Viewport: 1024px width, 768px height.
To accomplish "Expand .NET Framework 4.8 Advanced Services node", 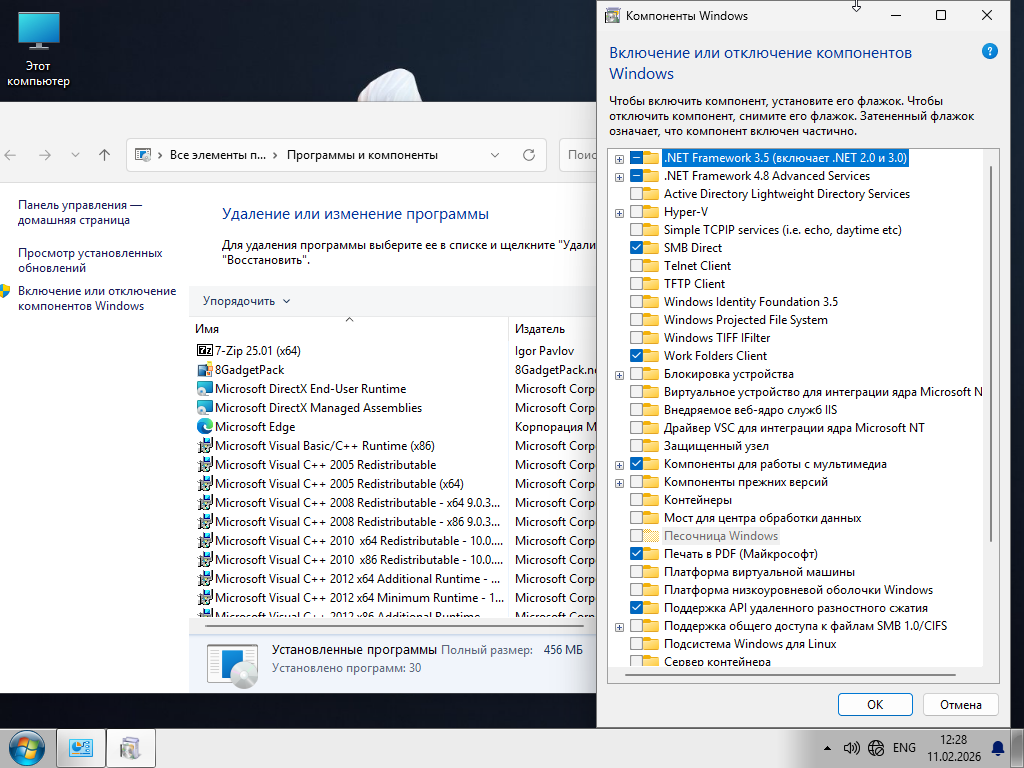I will pyautogui.click(x=619, y=177).
